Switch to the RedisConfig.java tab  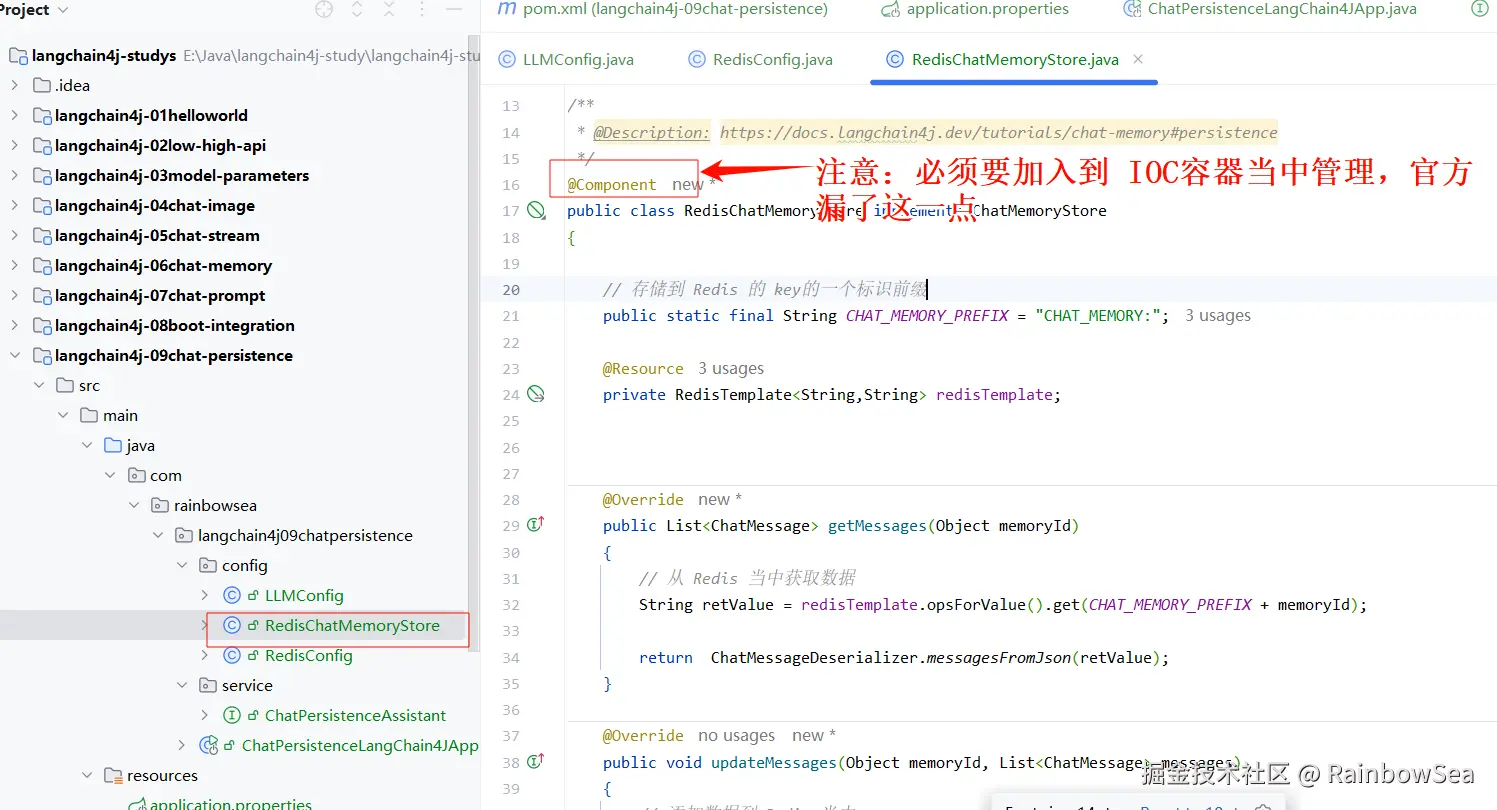pyautogui.click(x=760, y=60)
